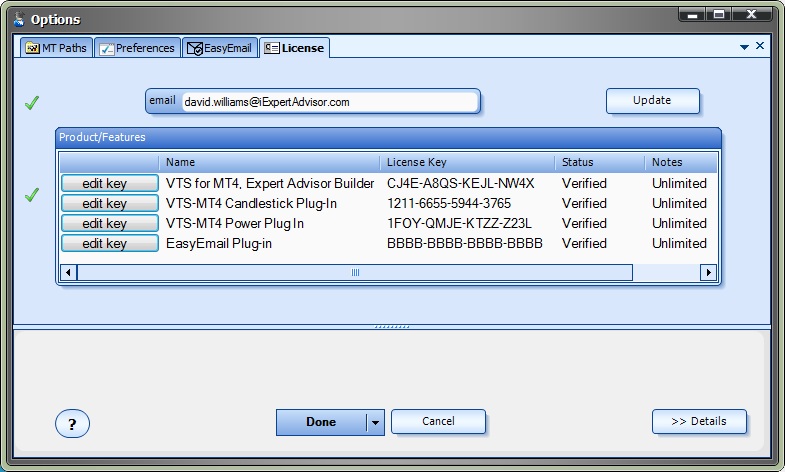Viewport: 785px width, 472px height.
Task: Click the tab list dropdown arrow
Action: pyautogui.click(x=744, y=47)
